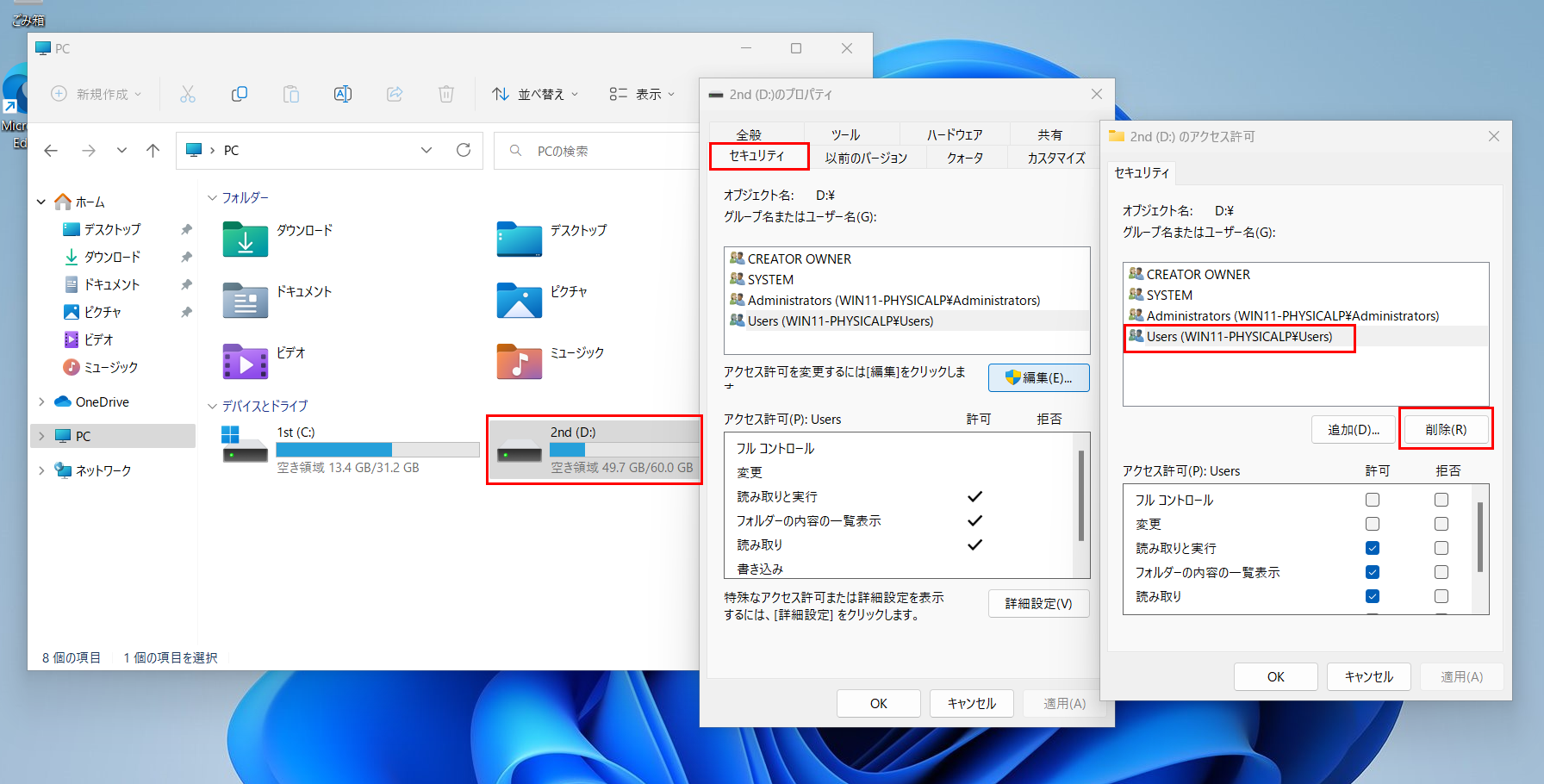Expand the address bar history dropdown
Screen dimensions: 1544x784
426,150
